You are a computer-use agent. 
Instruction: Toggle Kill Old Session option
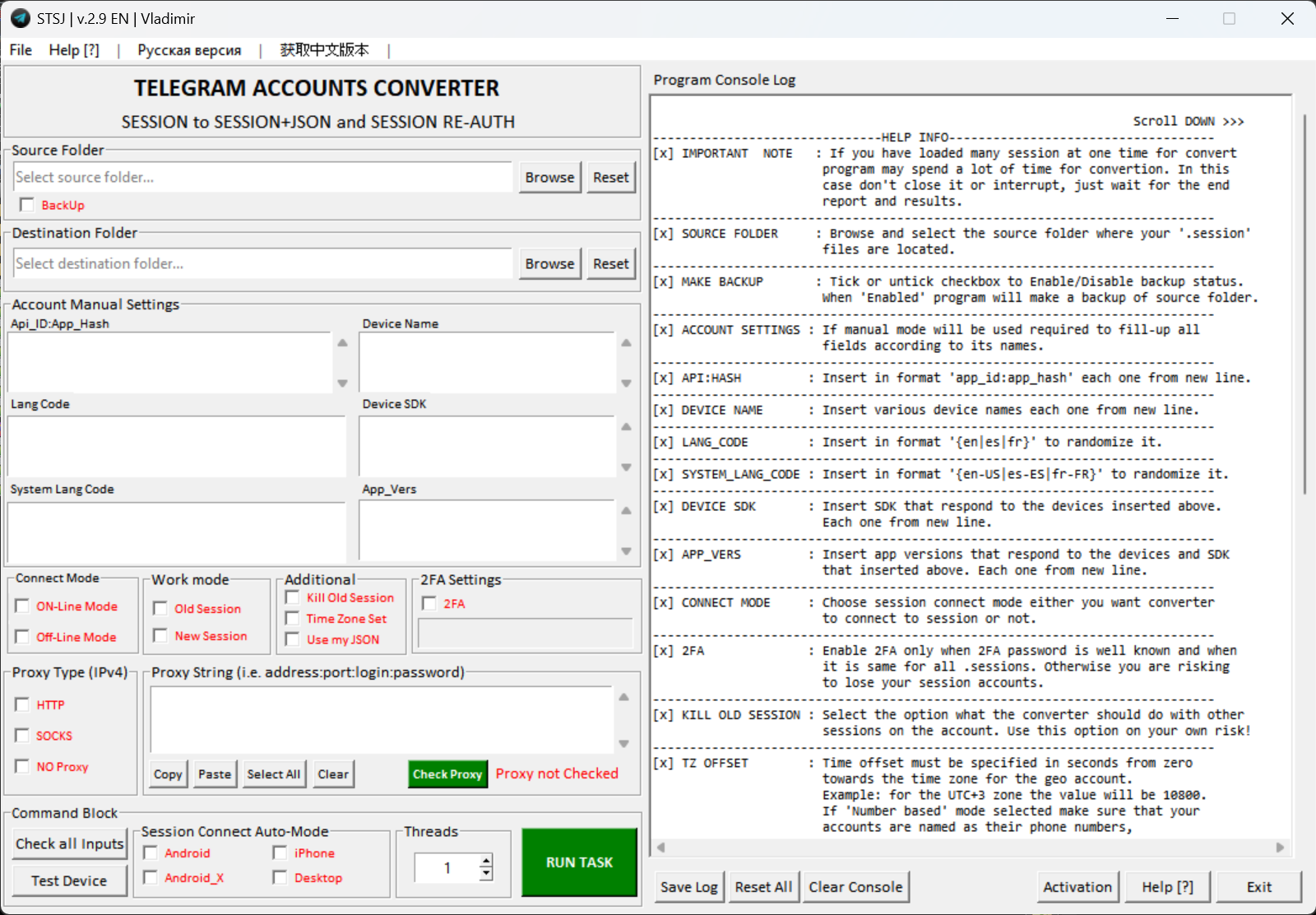pos(292,597)
